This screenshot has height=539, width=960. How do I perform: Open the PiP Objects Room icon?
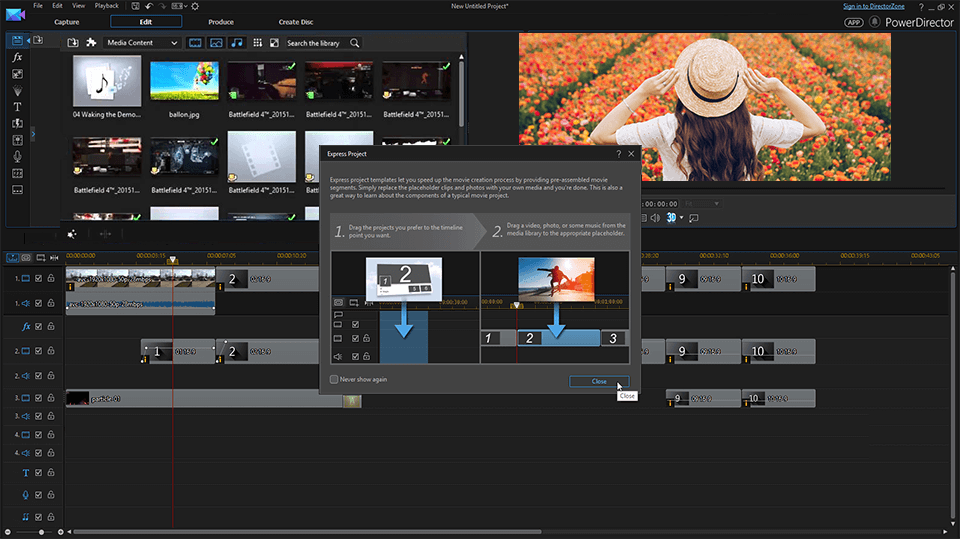point(17,74)
